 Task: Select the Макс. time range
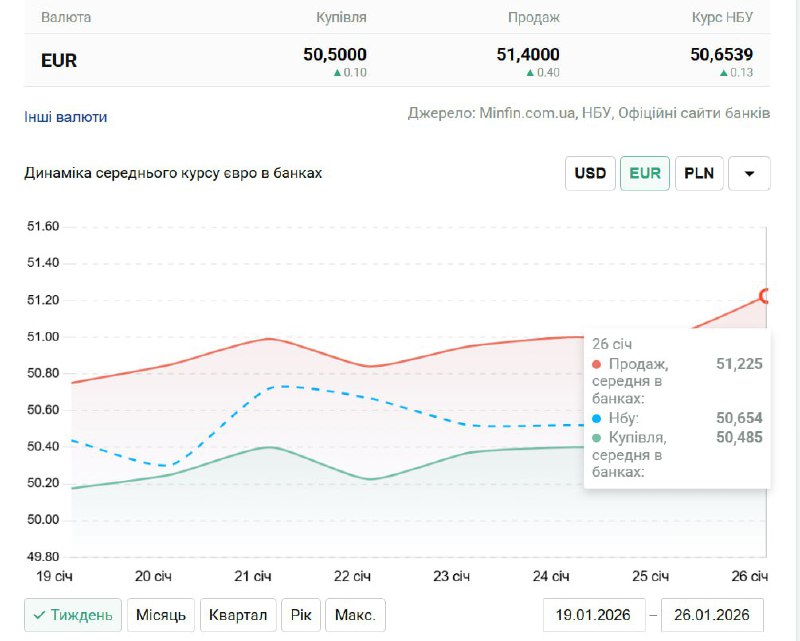coord(355,615)
